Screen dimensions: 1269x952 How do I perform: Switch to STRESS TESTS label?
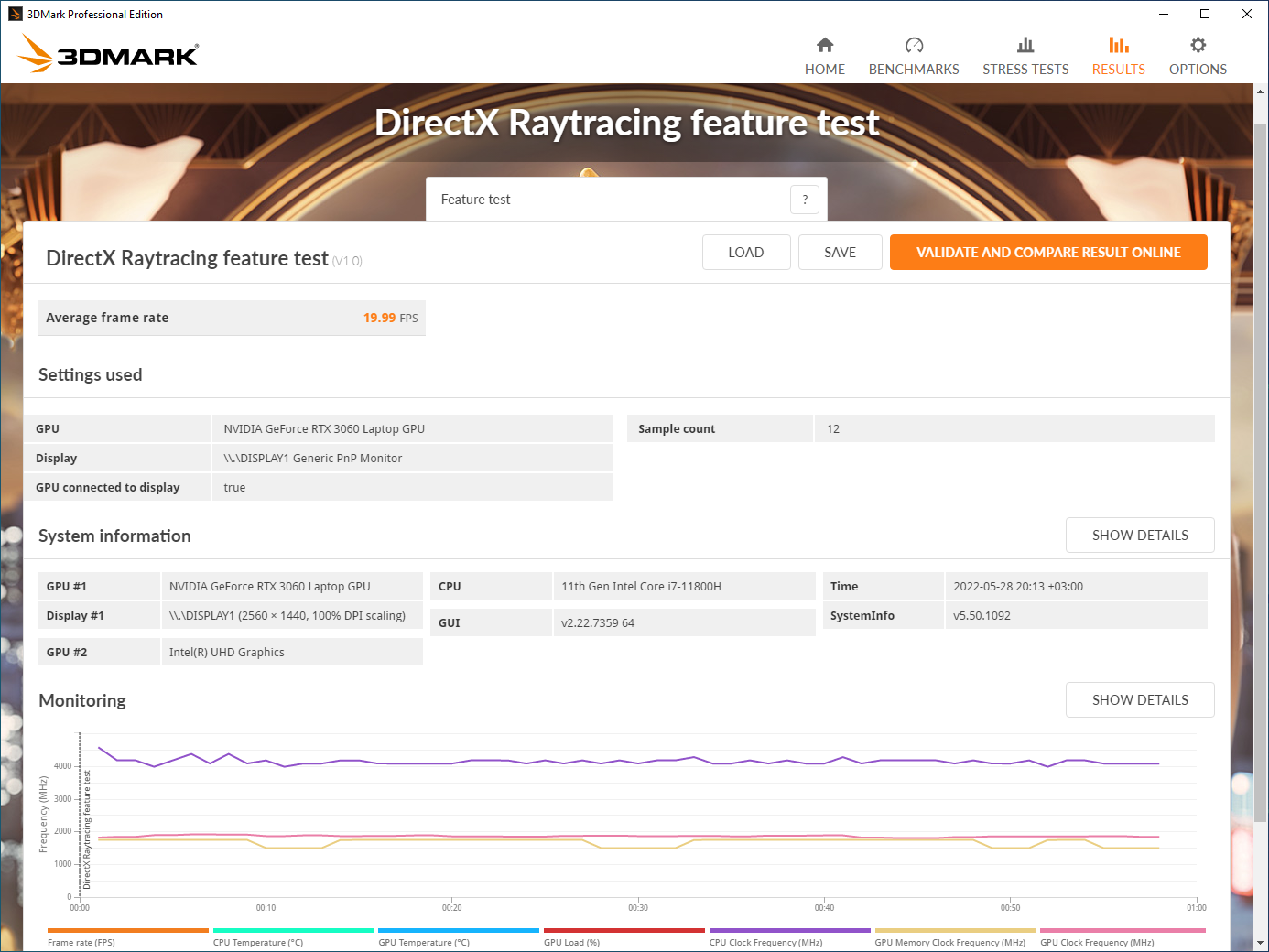(x=1025, y=70)
